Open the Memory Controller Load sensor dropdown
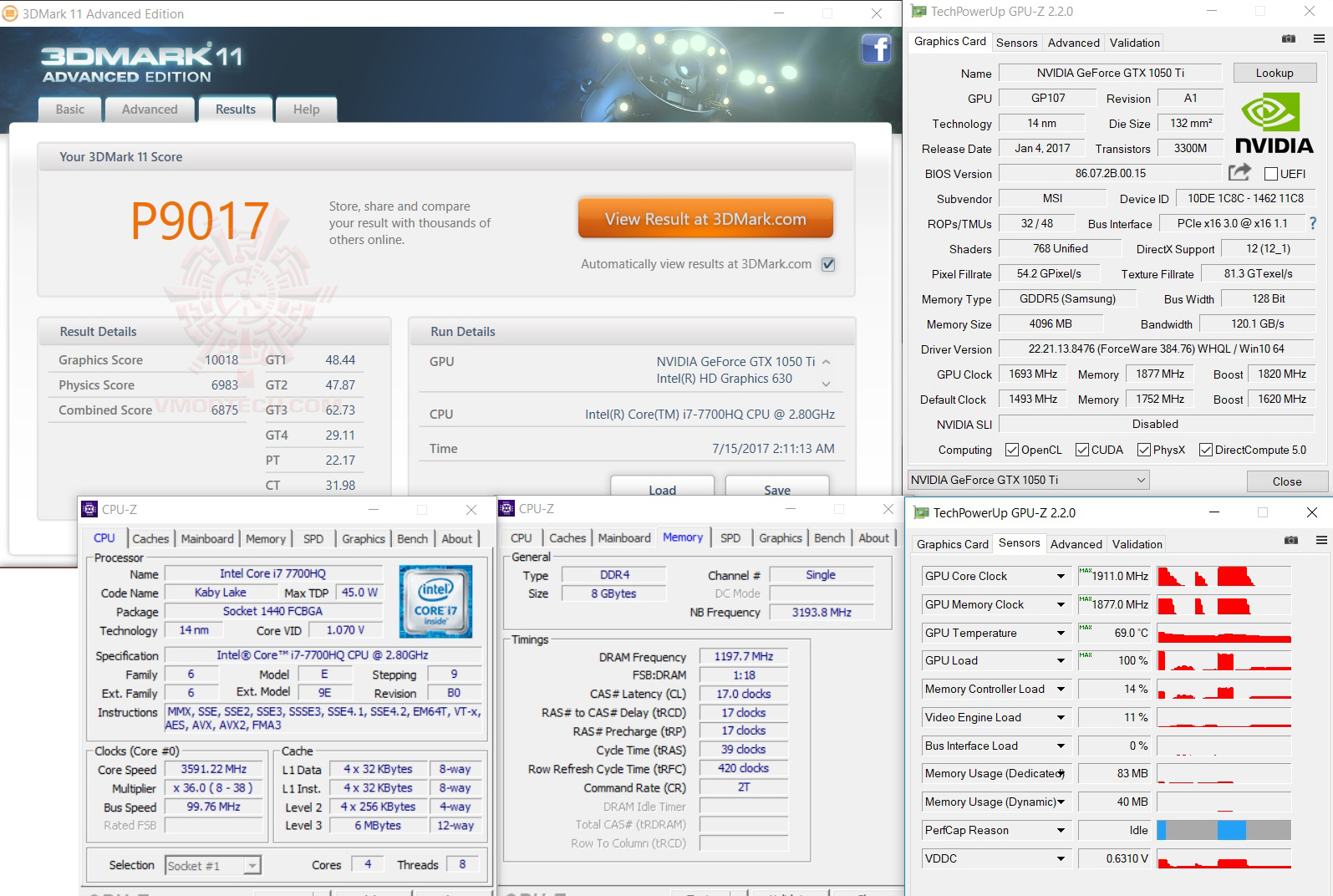Viewport: 1333px width, 896px height. pyautogui.click(x=1061, y=690)
